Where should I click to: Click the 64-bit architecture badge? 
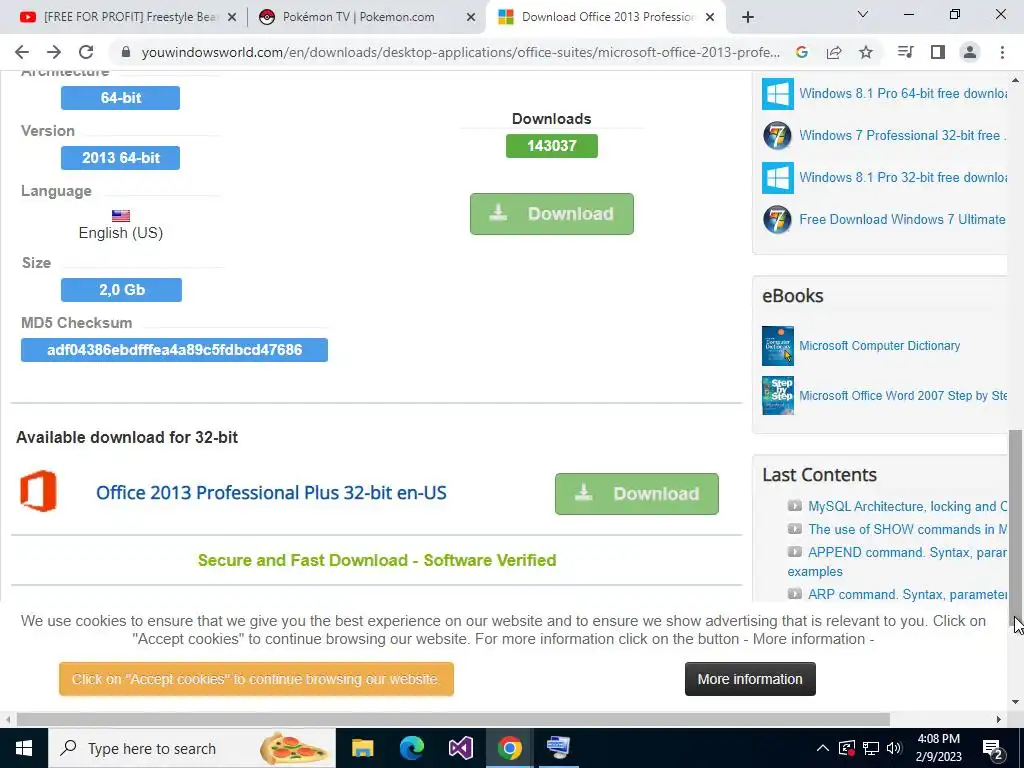pyautogui.click(x=120, y=98)
